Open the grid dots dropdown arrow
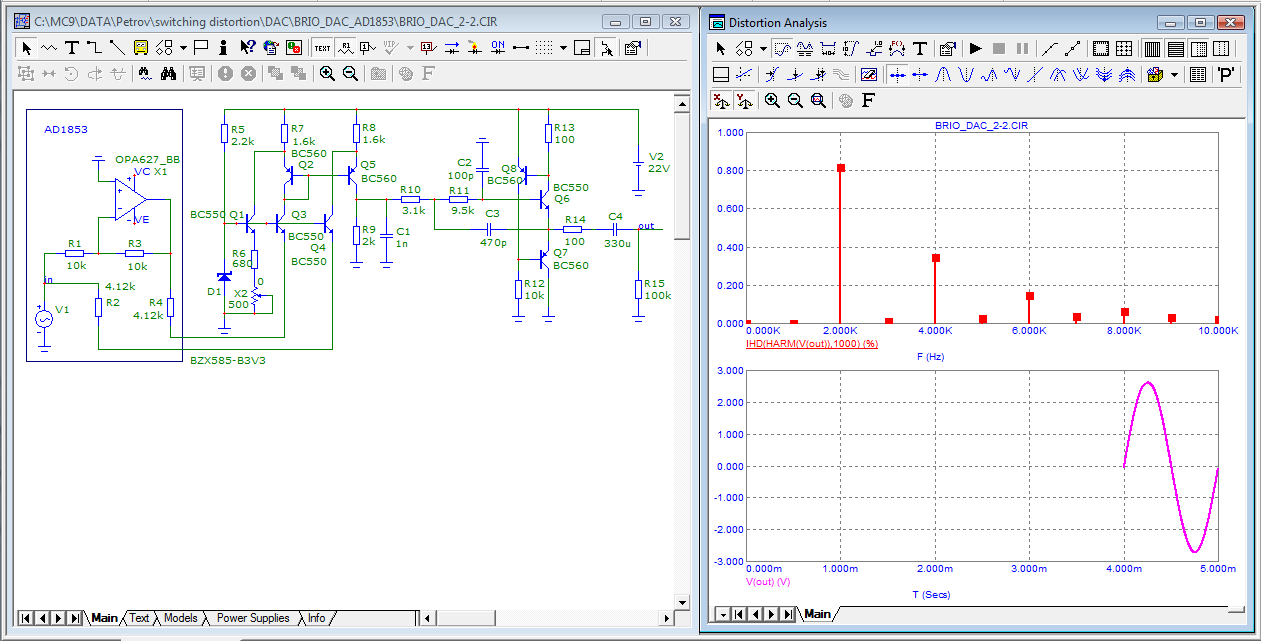This screenshot has height=641, width=1261. (x=563, y=47)
